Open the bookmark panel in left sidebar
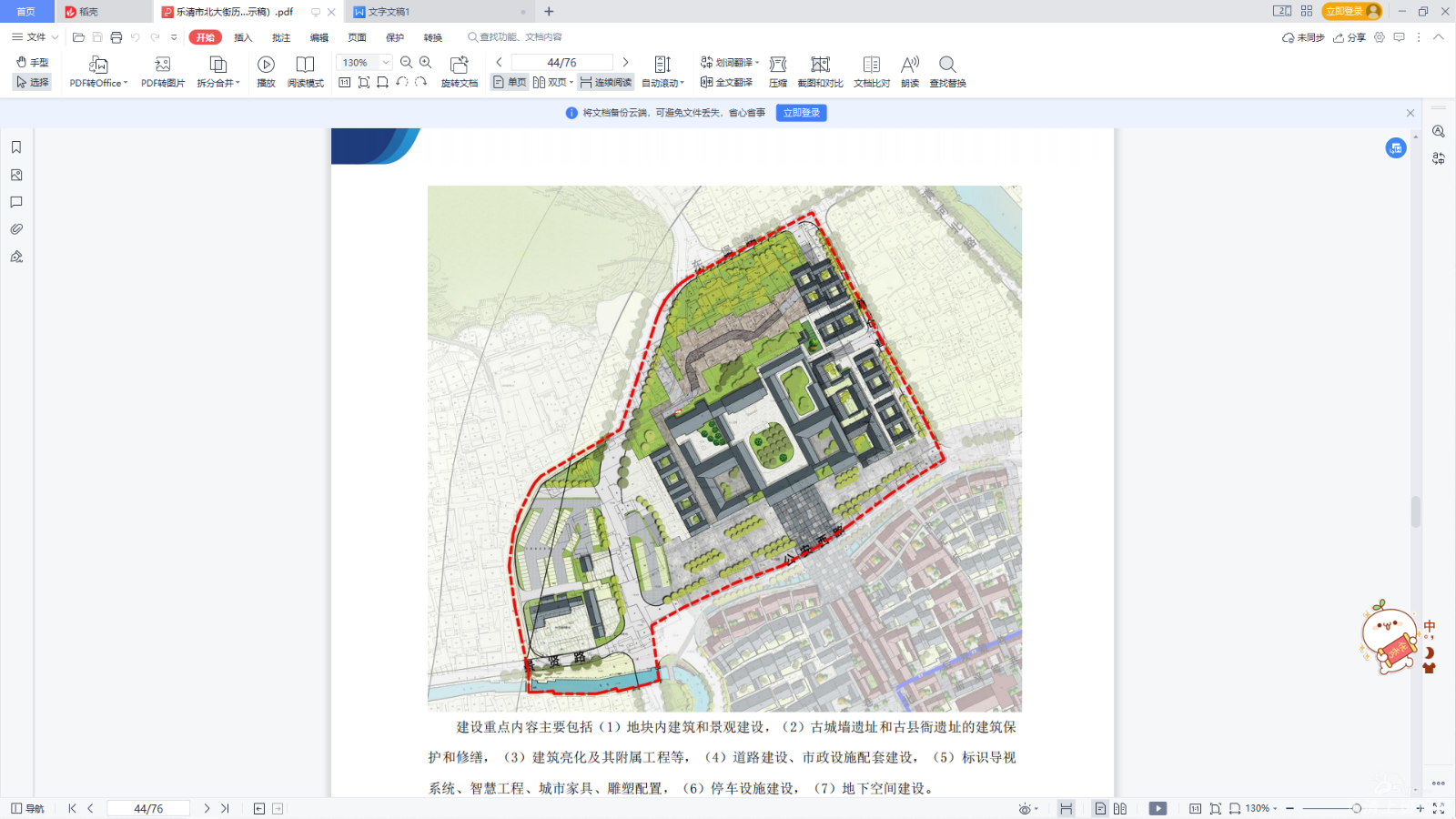Viewport: 1456px width, 819px height. click(x=16, y=147)
